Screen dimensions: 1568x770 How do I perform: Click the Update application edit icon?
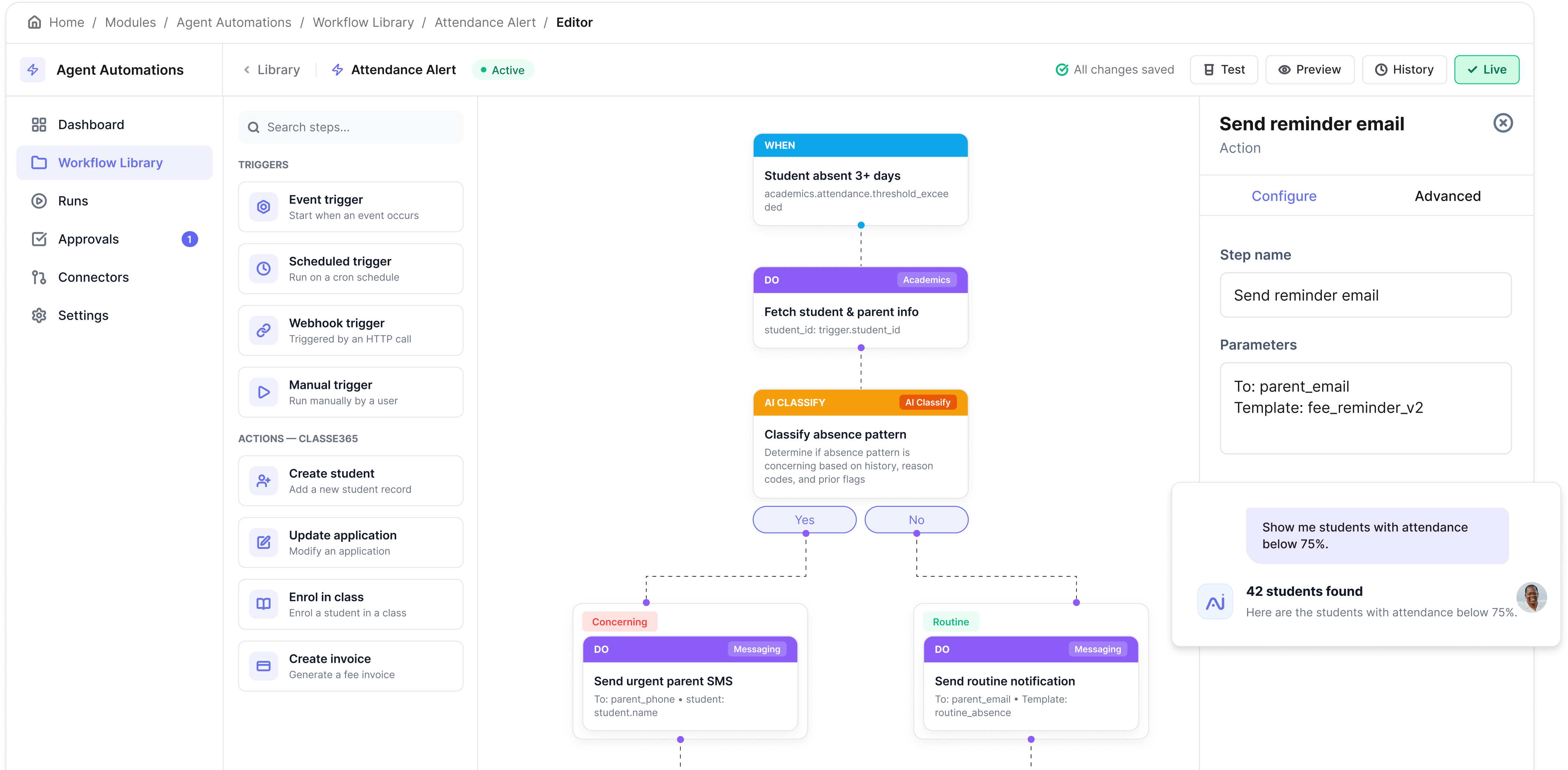point(264,543)
